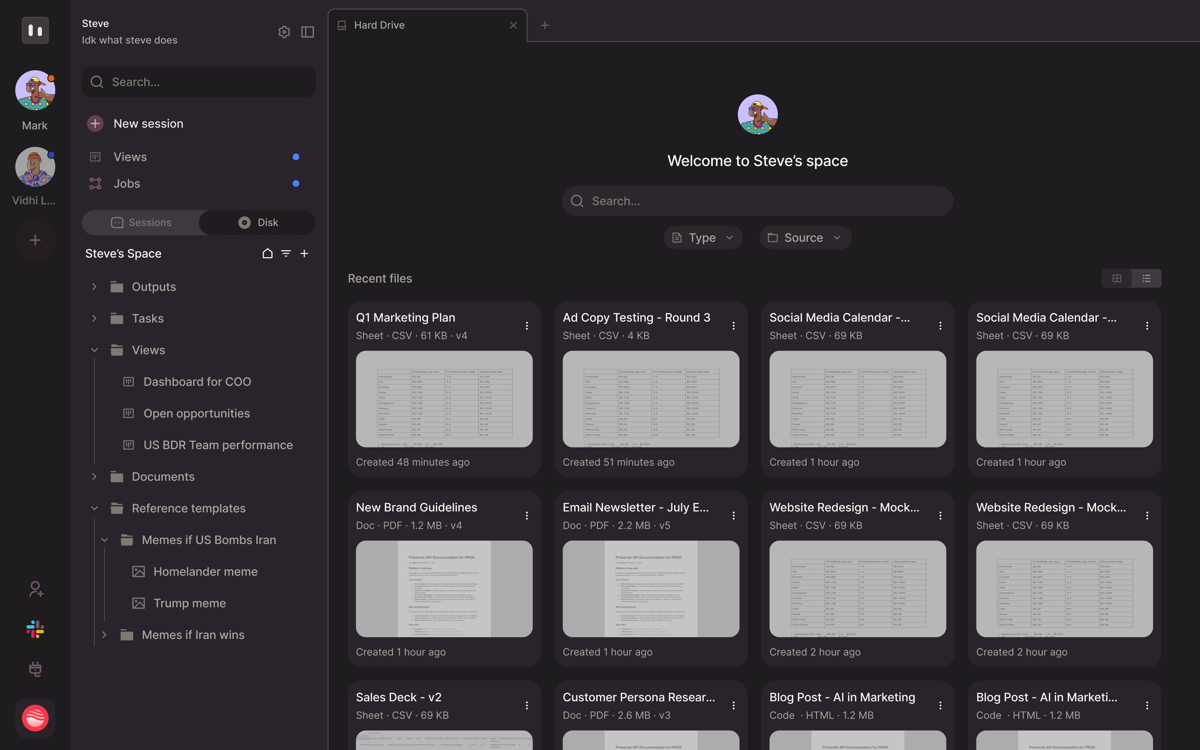
Task: Add a new workspace with plus button
Action: point(35,240)
